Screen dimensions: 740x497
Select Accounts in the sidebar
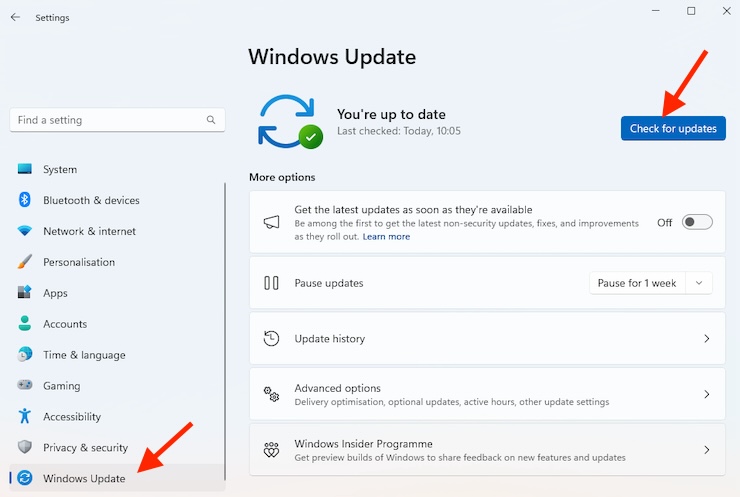117,323
